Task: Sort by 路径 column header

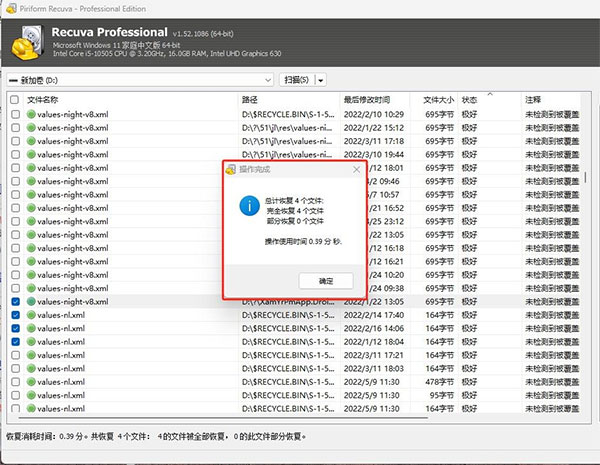Action: pyautogui.click(x=249, y=100)
